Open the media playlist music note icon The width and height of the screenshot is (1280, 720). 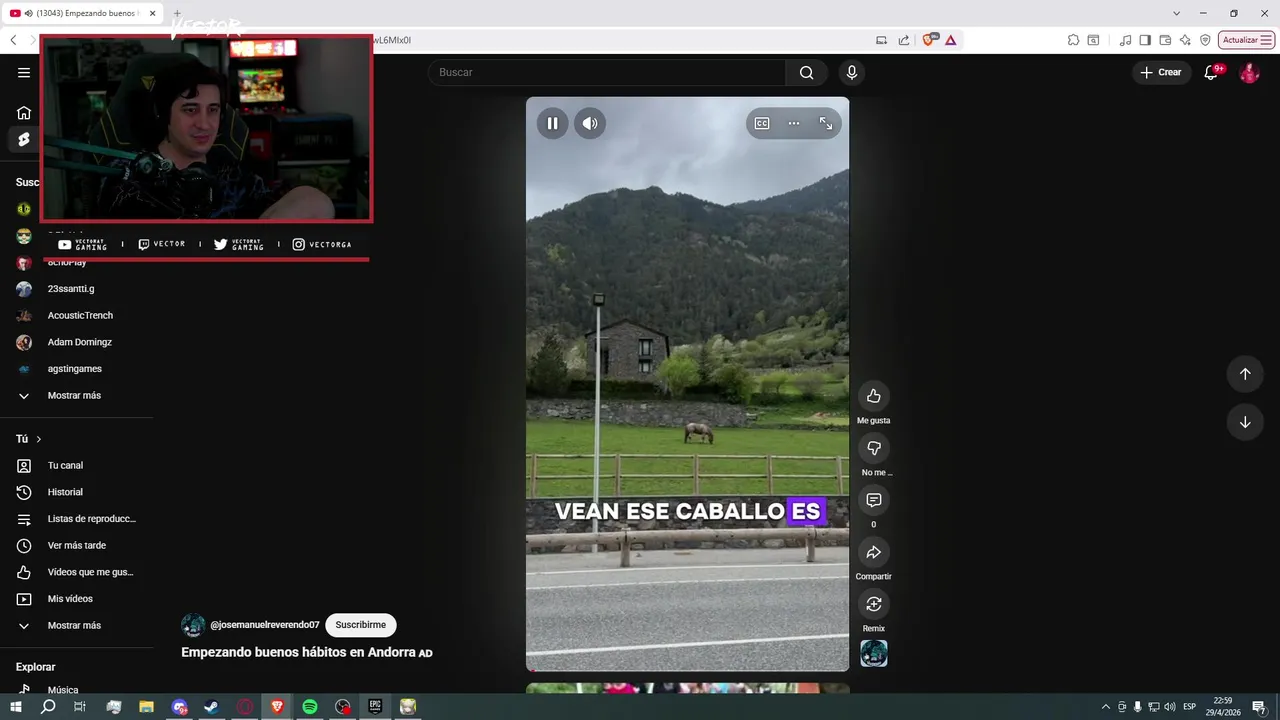pos(1126,40)
